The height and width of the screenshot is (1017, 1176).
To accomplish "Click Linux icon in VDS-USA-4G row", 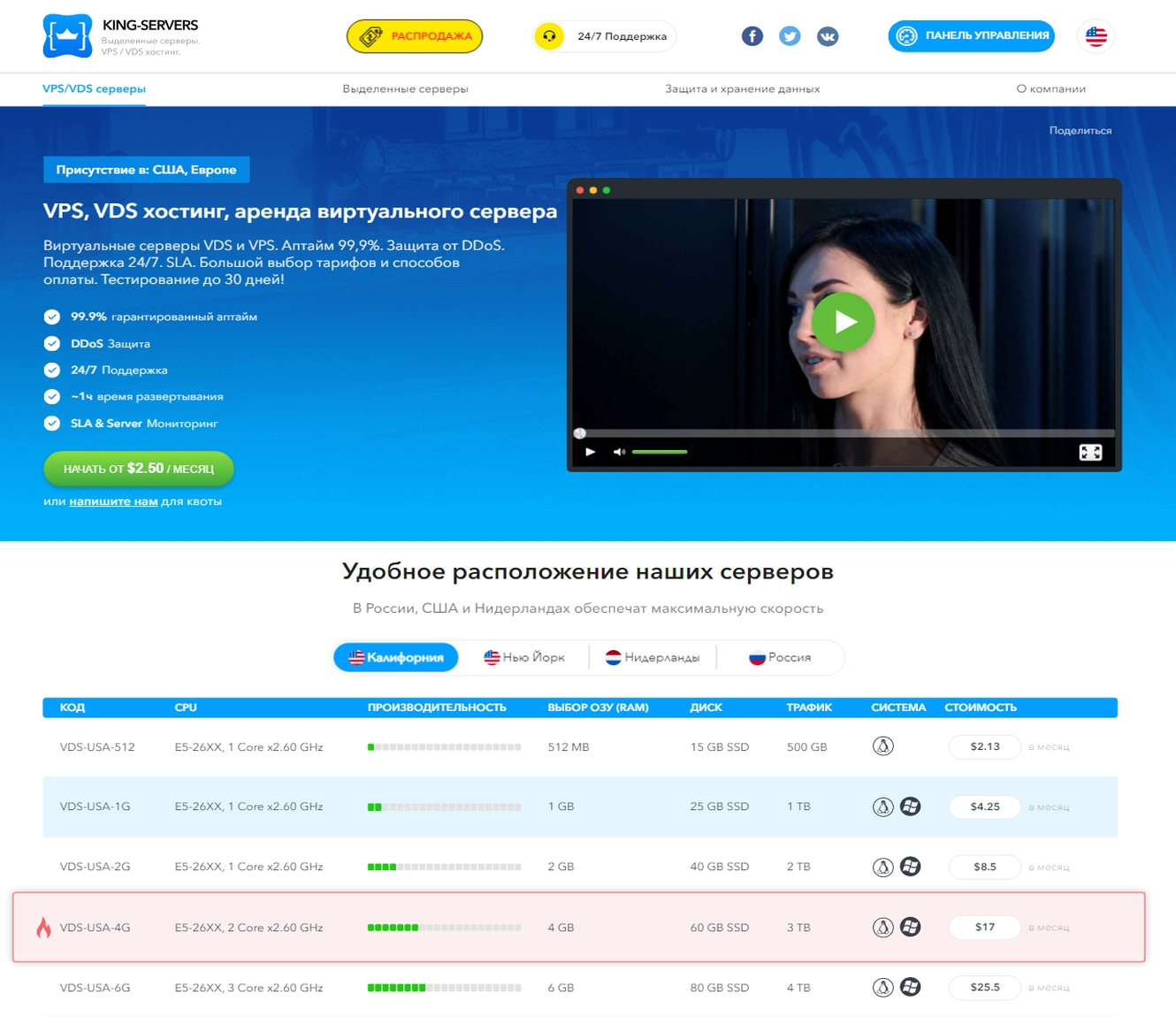I will coord(883,927).
